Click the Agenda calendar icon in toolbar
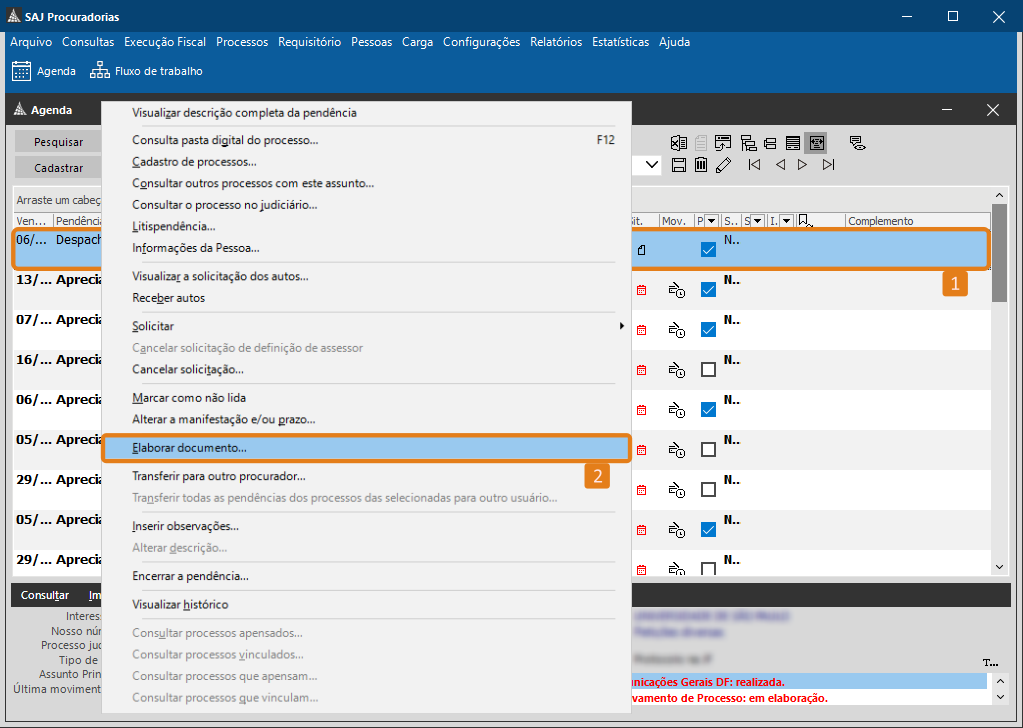The image size is (1023, 728). click(22, 71)
